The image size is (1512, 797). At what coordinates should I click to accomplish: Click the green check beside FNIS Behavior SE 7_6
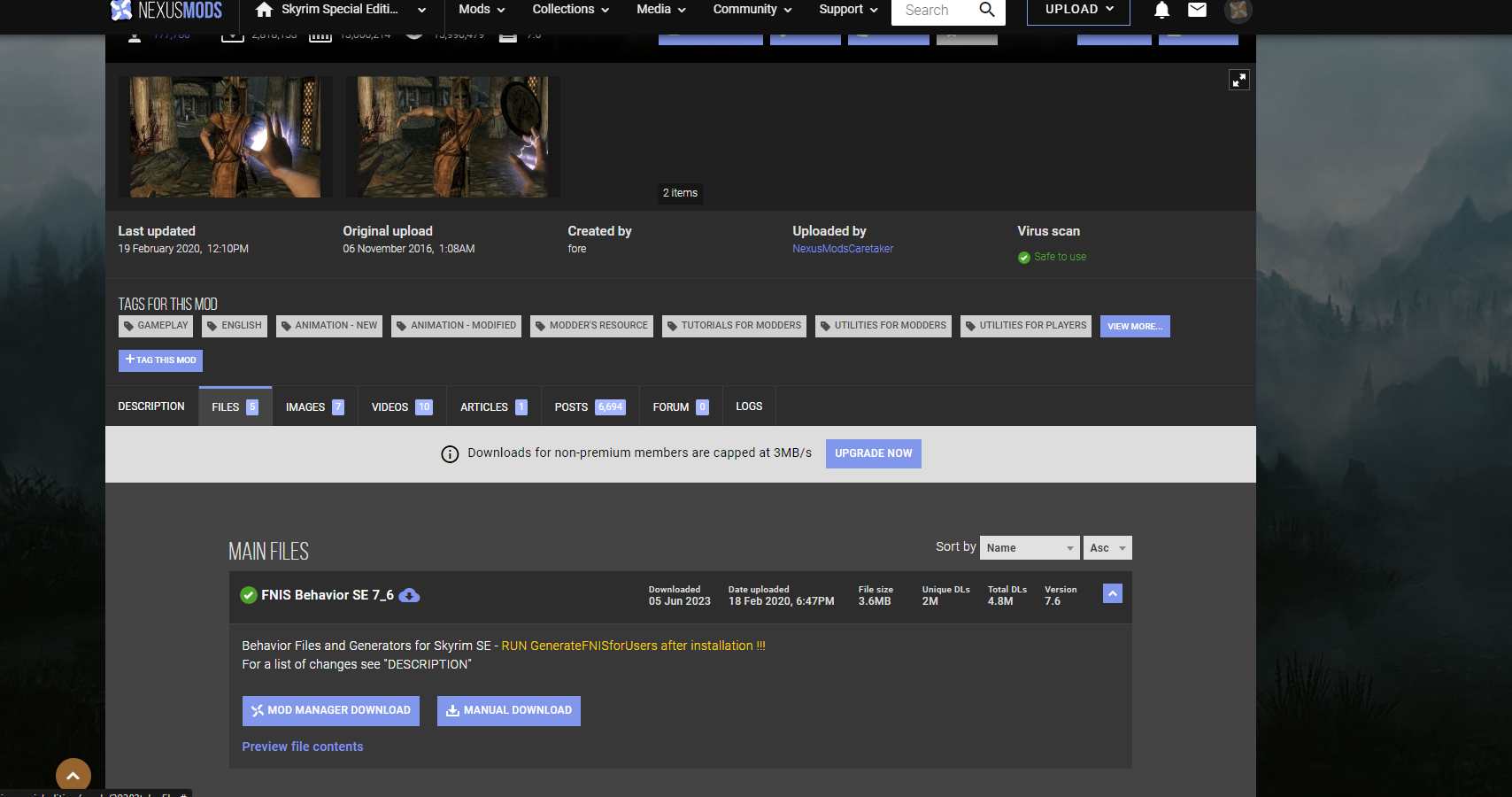[x=249, y=595]
